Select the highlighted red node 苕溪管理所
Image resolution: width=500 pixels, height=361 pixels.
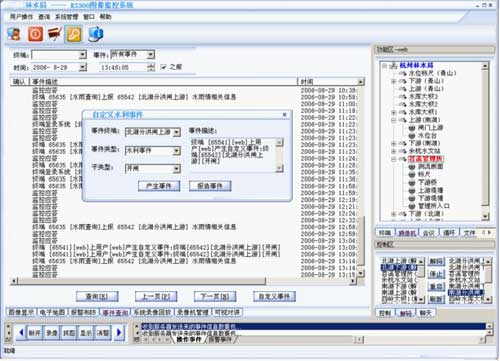click(426, 159)
